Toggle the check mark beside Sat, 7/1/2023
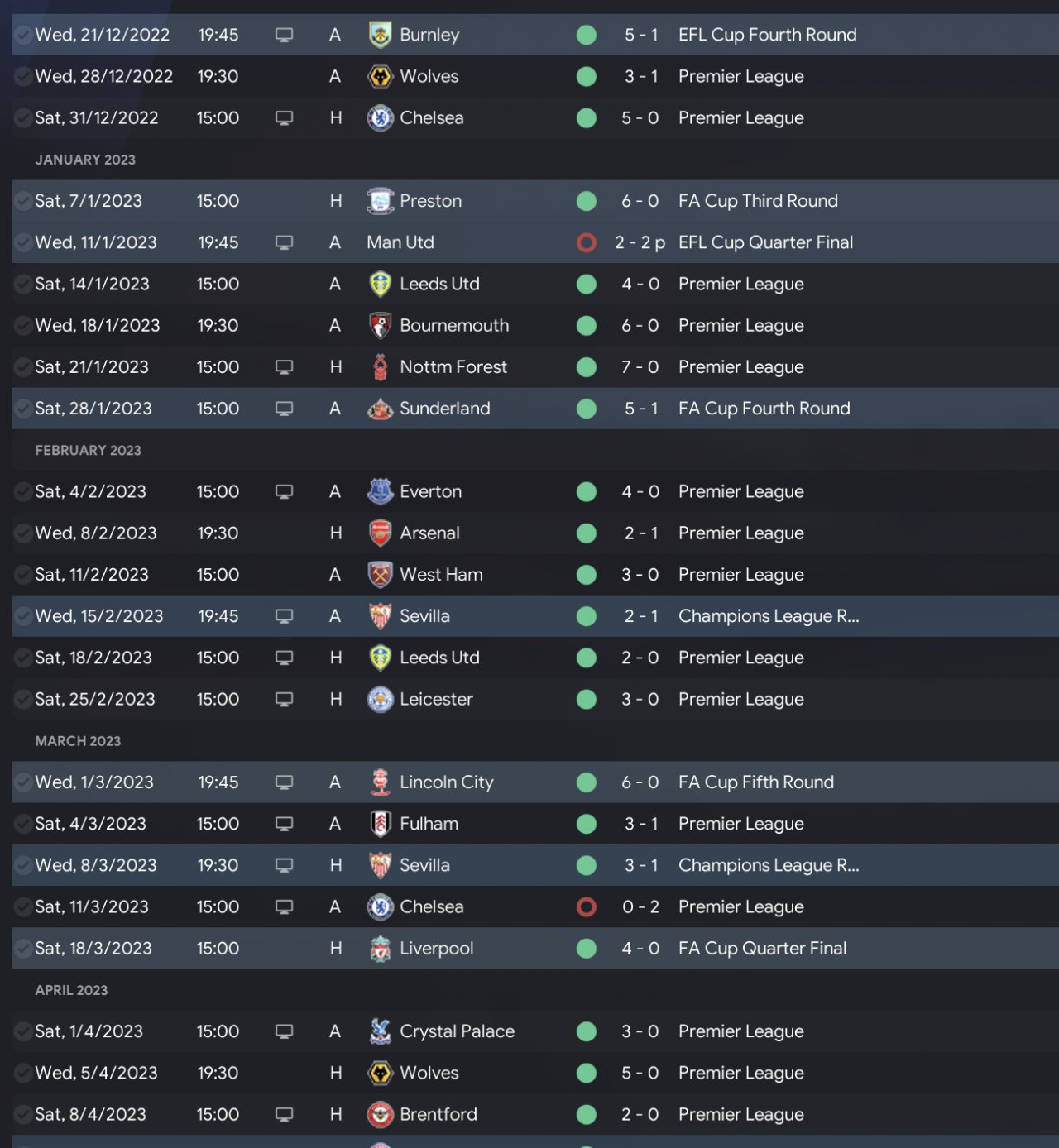This screenshot has width=1059, height=1148. point(23,201)
